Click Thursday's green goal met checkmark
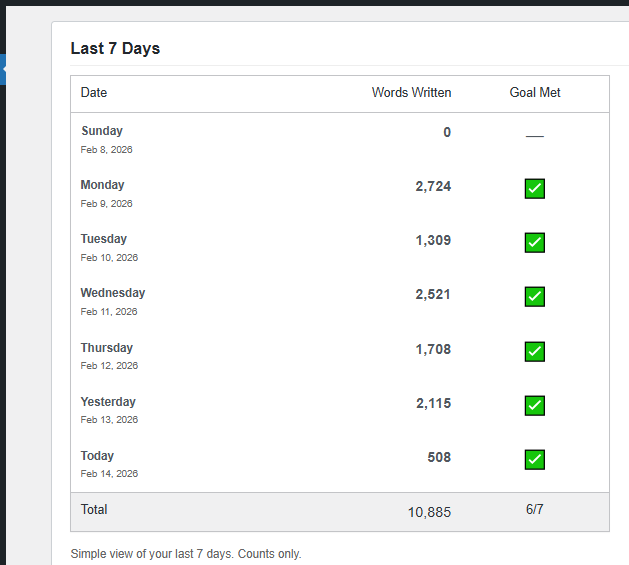Viewport: 629px width, 565px height. point(535,351)
